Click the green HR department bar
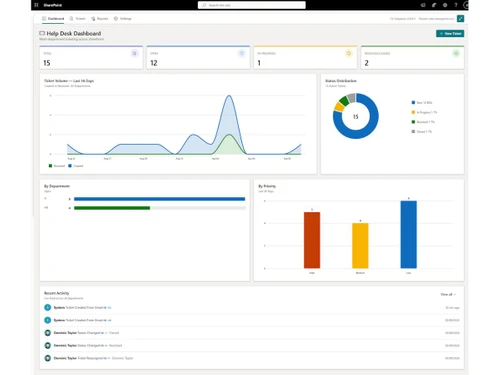 coord(112,208)
